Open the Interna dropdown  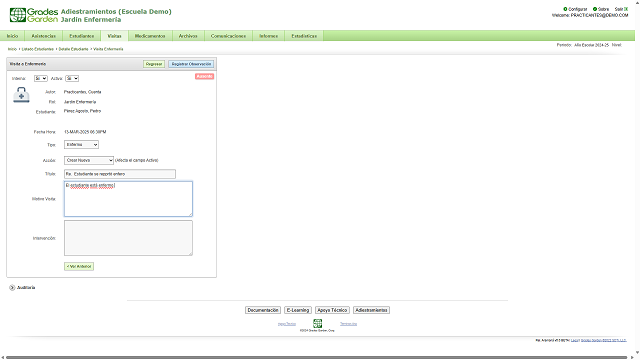(40, 78)
